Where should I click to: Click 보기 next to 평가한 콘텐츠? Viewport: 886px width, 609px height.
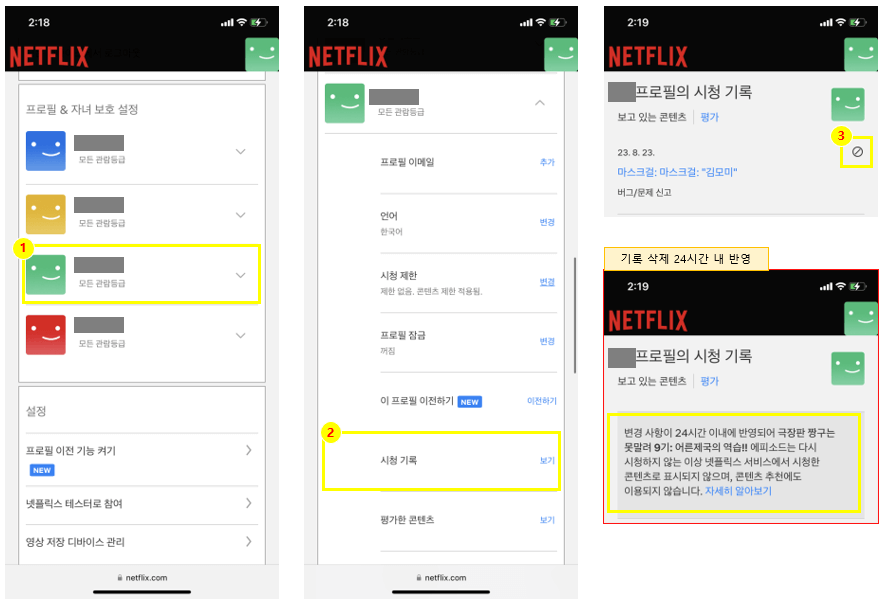547,520
